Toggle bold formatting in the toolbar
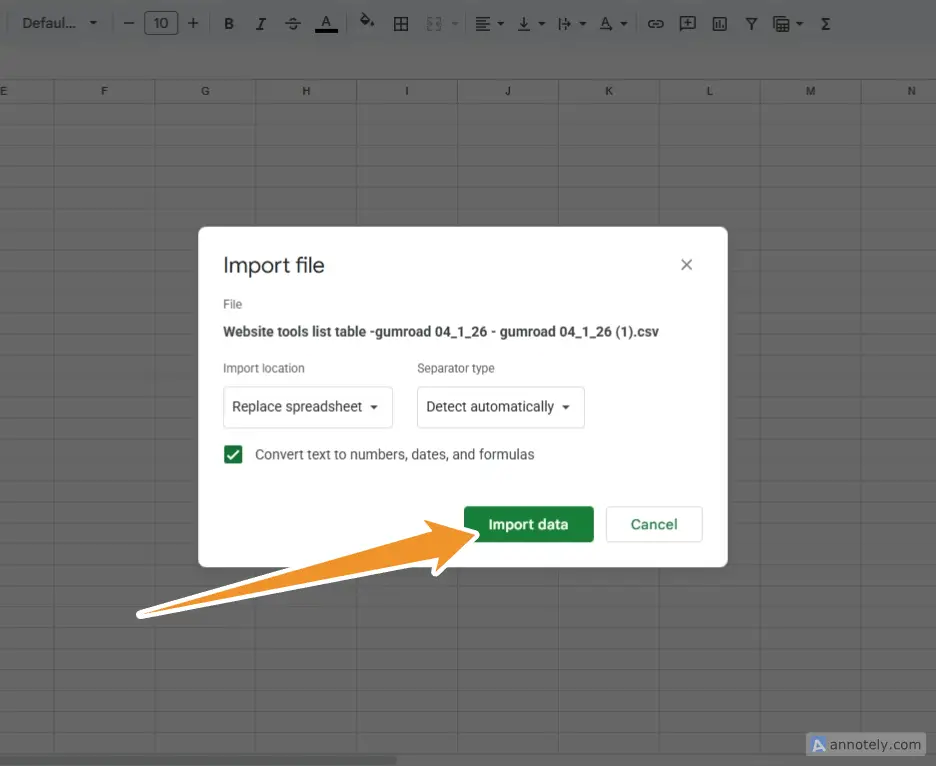The image size is (936, 766). click(x=229, y=23)
